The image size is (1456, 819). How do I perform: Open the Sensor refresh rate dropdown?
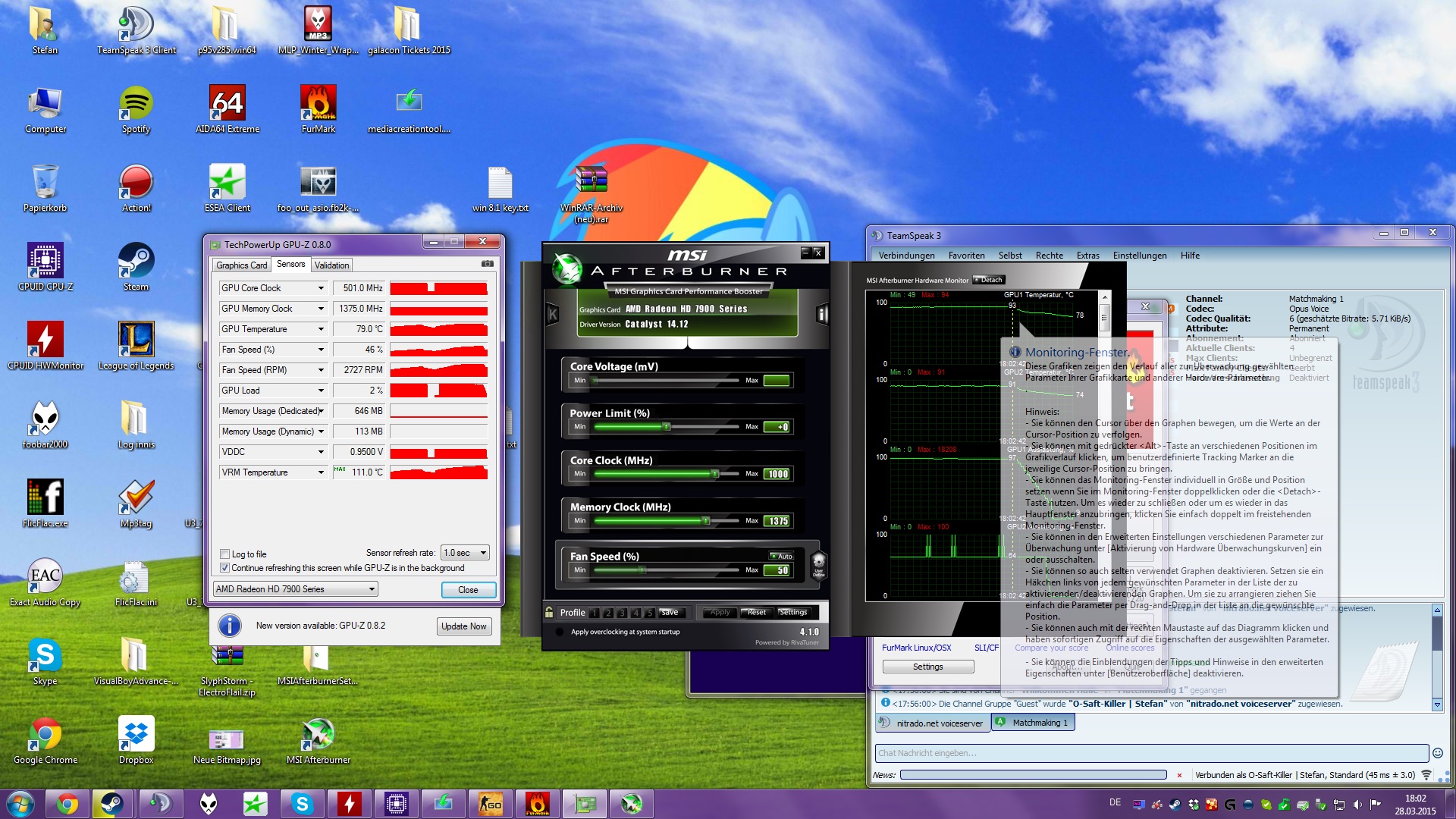466,553
